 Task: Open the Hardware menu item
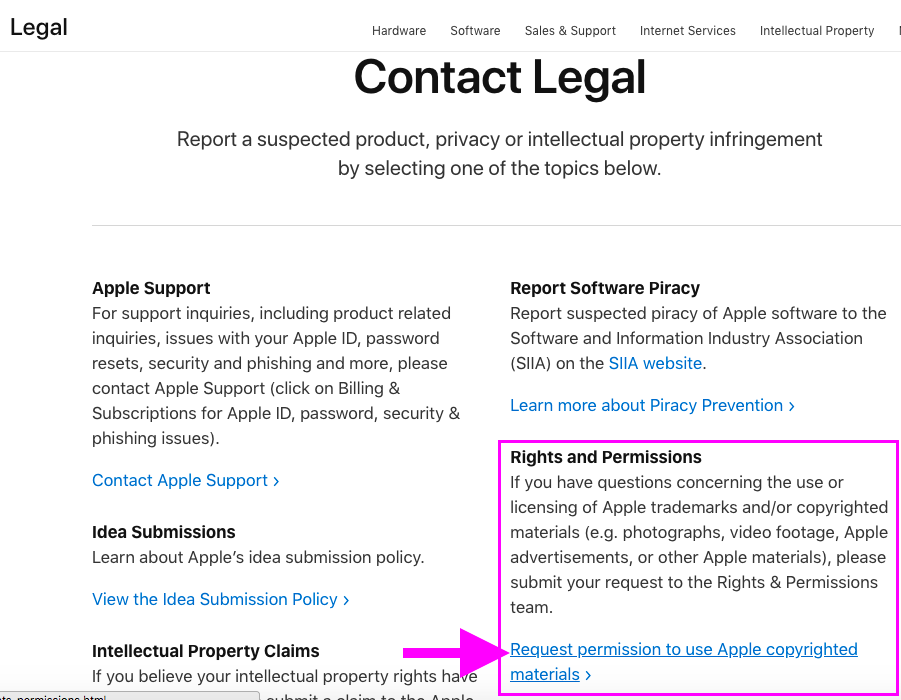tap(399, 31)
